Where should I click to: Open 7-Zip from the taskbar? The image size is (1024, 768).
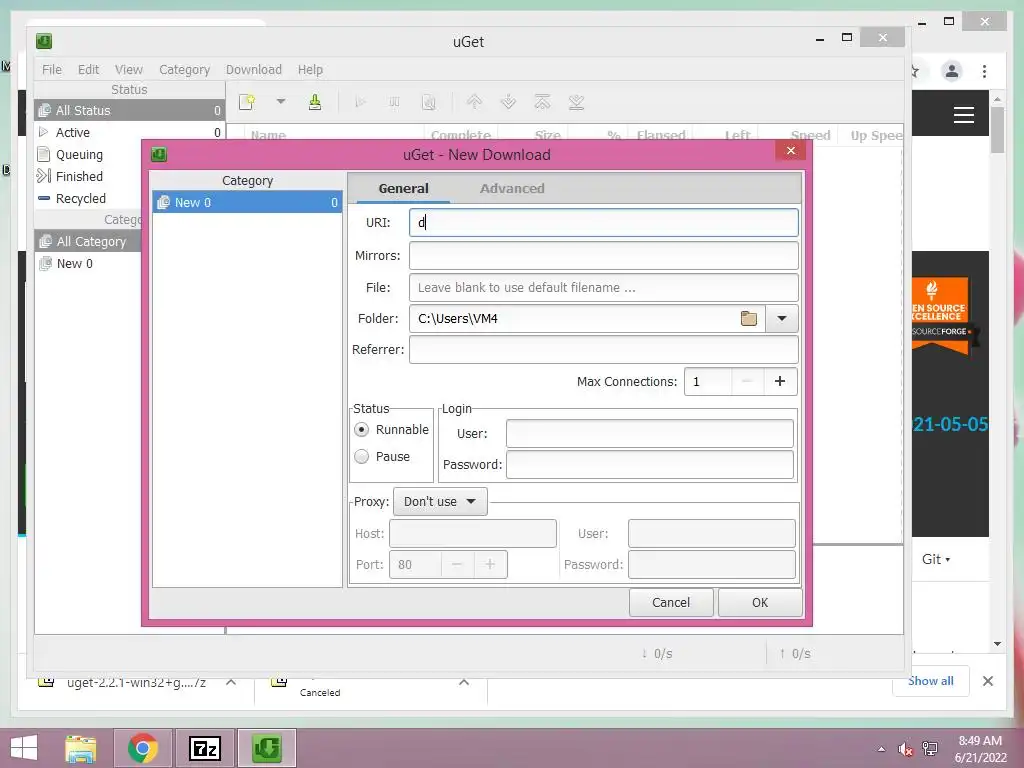pyautogui.click(x=204, y=748)
